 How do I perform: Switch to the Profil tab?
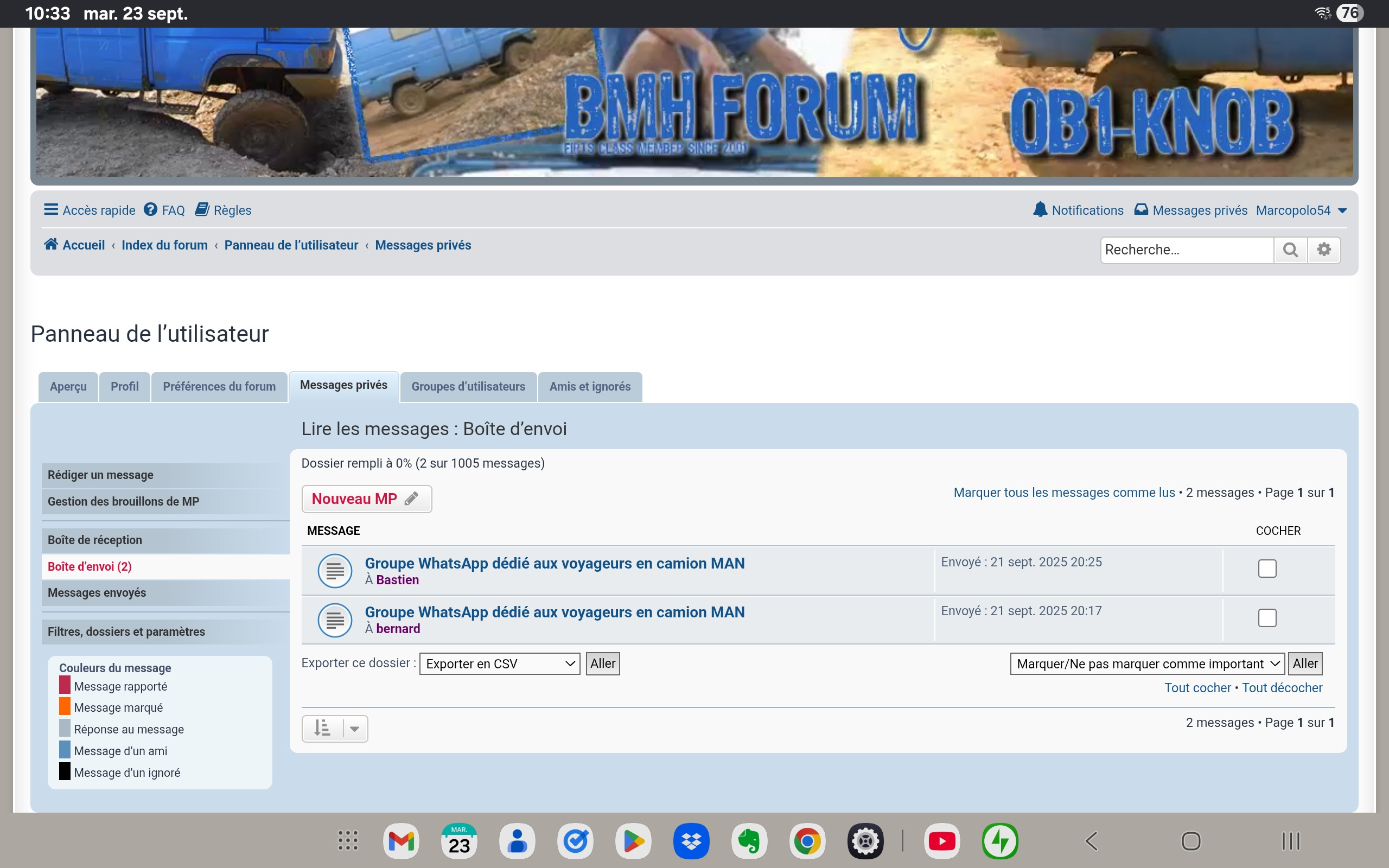pos(125,386)
